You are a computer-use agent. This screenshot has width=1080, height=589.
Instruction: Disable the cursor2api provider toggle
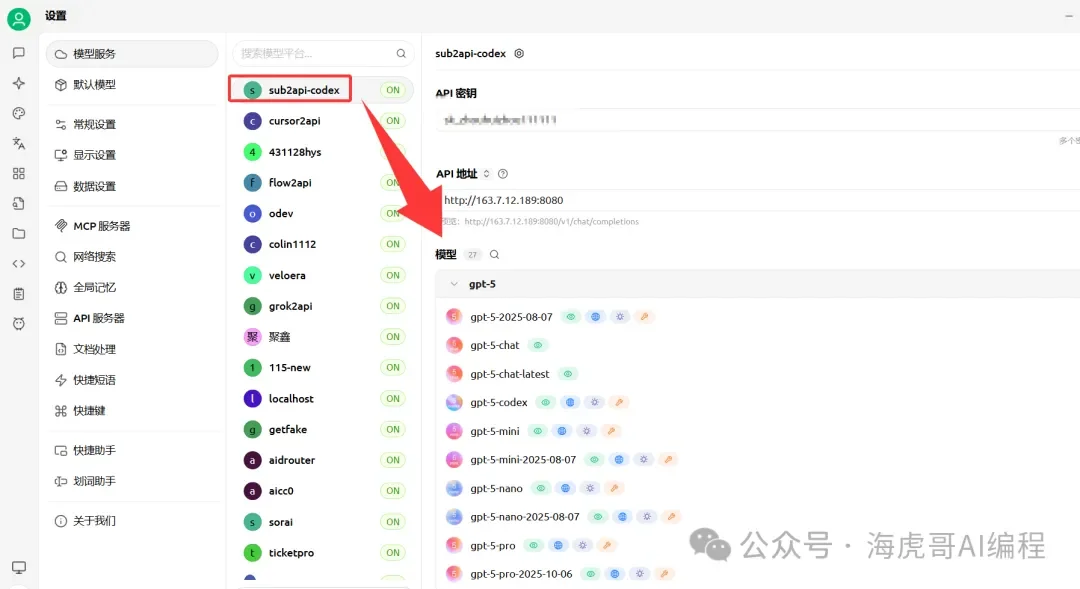391,120
